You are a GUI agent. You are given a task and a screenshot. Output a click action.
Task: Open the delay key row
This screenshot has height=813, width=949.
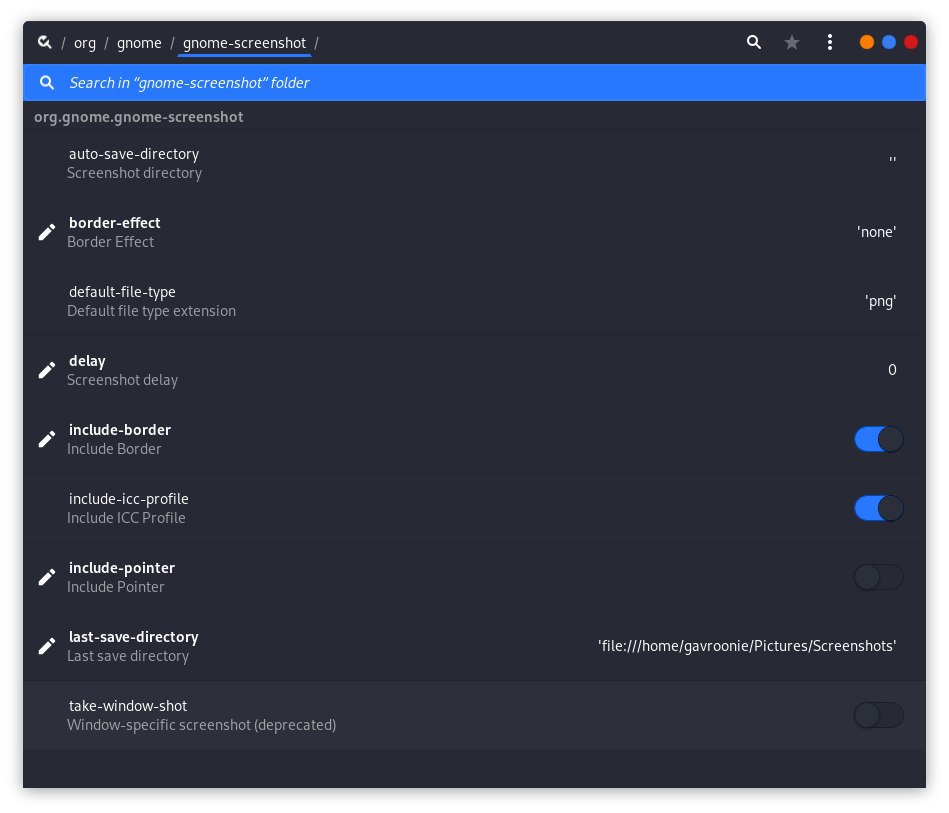[474, 370]
